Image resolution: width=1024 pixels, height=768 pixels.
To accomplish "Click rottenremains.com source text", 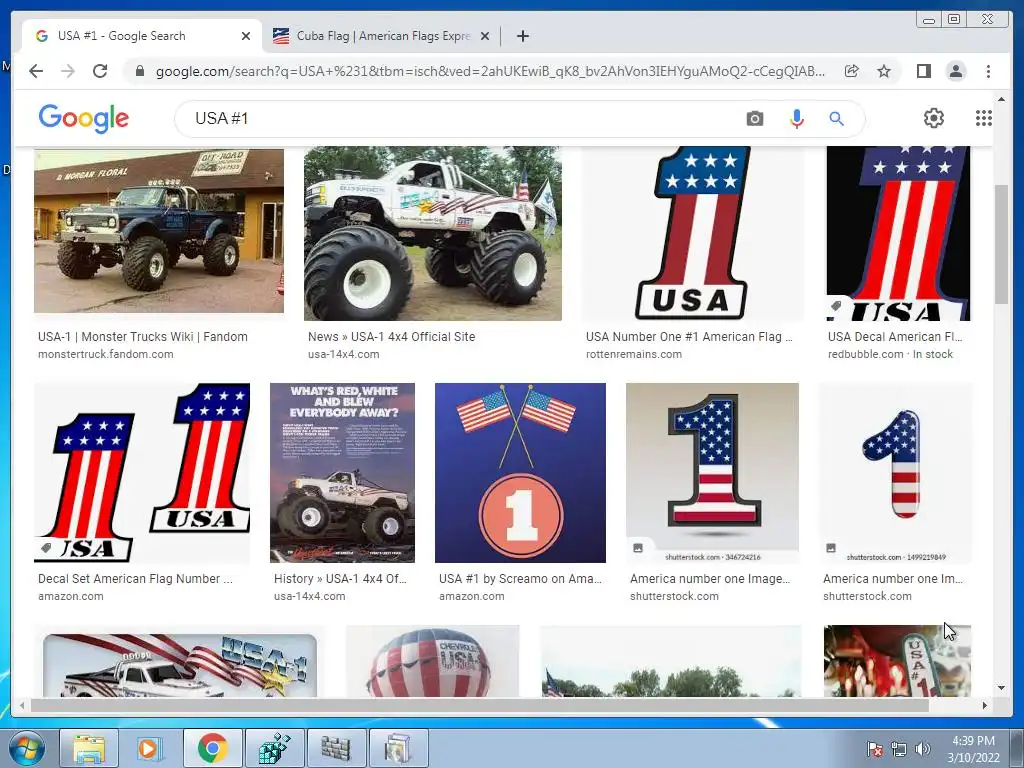I will [633, 354].
